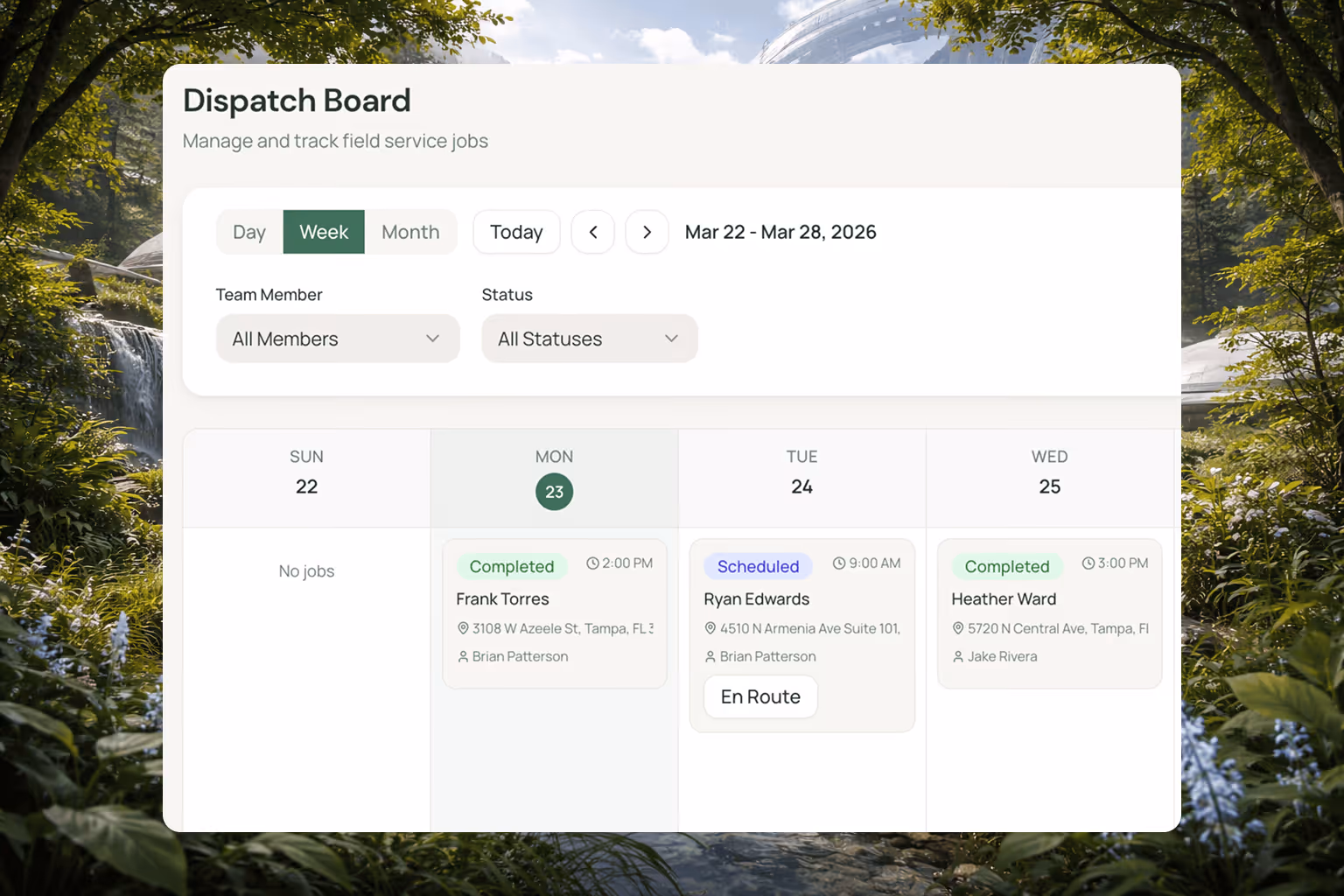1344x896 pixels.
Task: Click clock icon beside 9:00 AM
Action: (x=839, y=563)
